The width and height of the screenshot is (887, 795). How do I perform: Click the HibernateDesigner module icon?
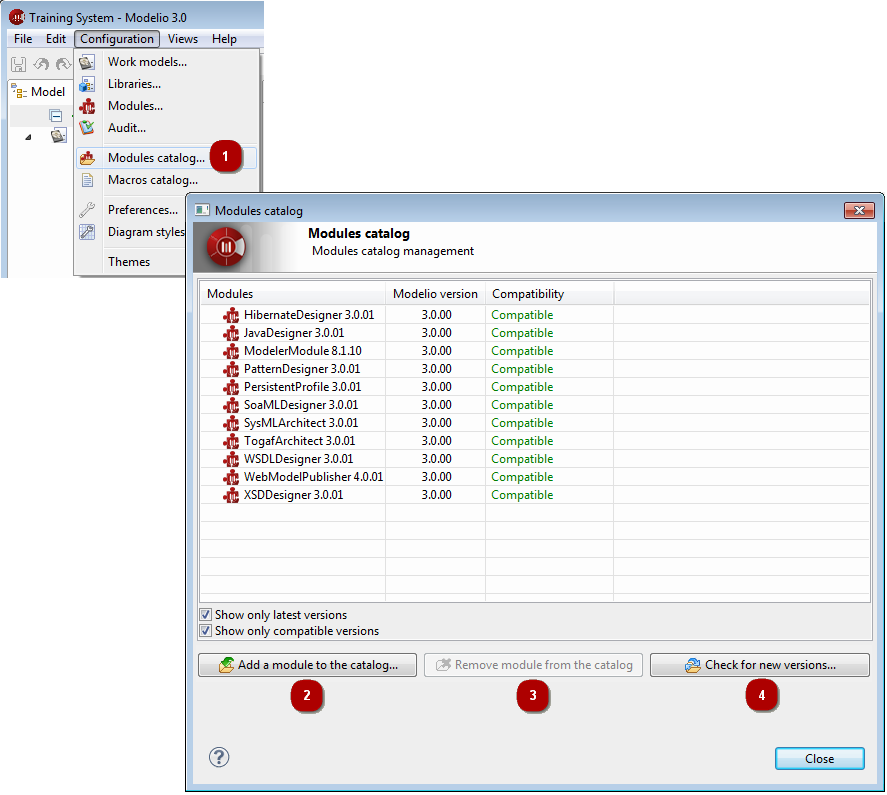(231, 315)
